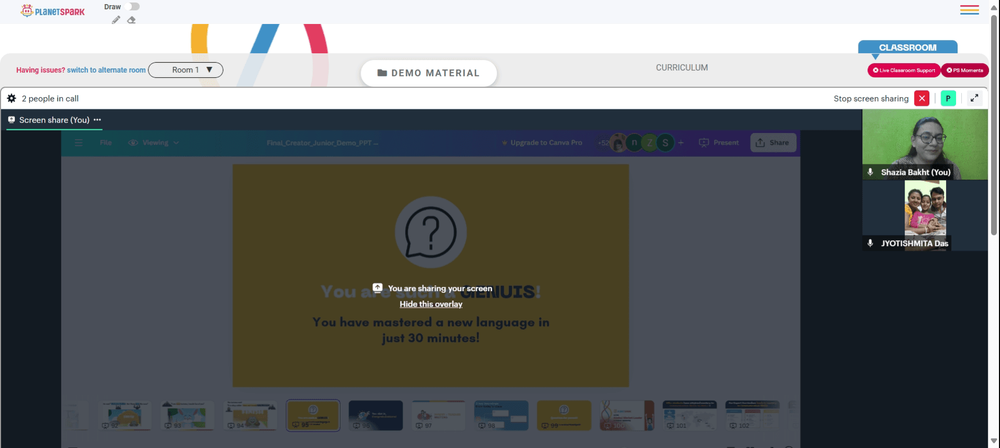1000x448 pixels.
Task: Toggle the Draw switch on
Action: pyautogui.click(x=133, y=6)
